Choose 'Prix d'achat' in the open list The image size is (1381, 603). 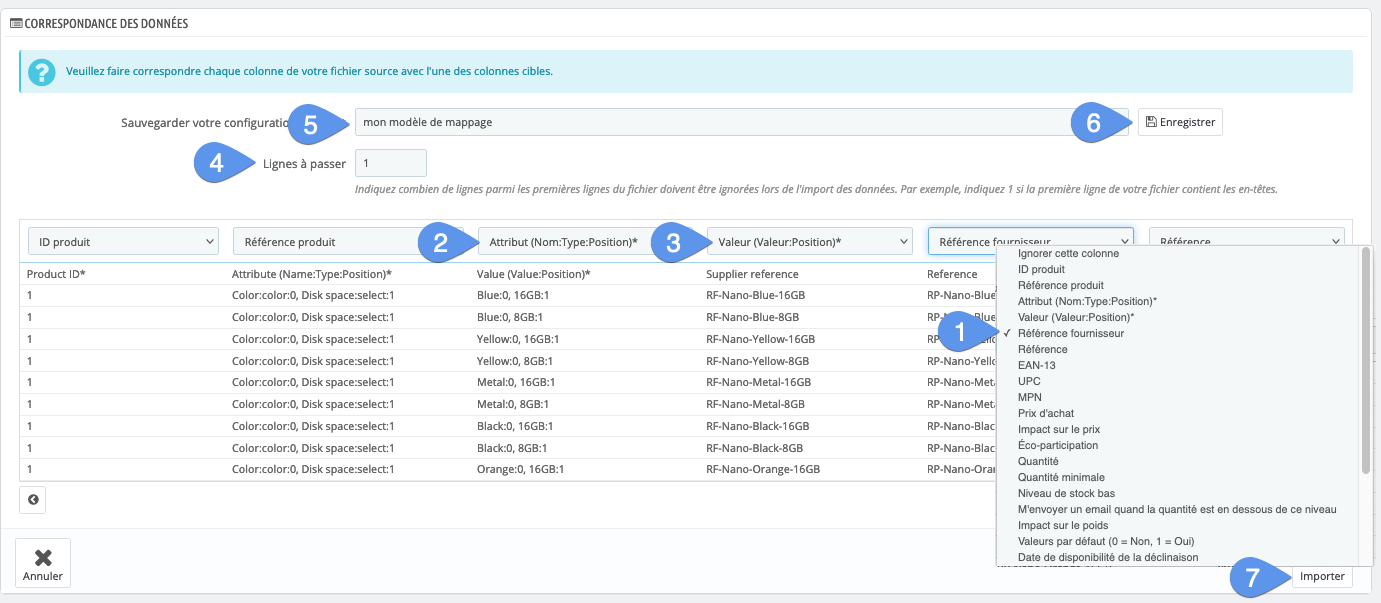point(1048,413)
